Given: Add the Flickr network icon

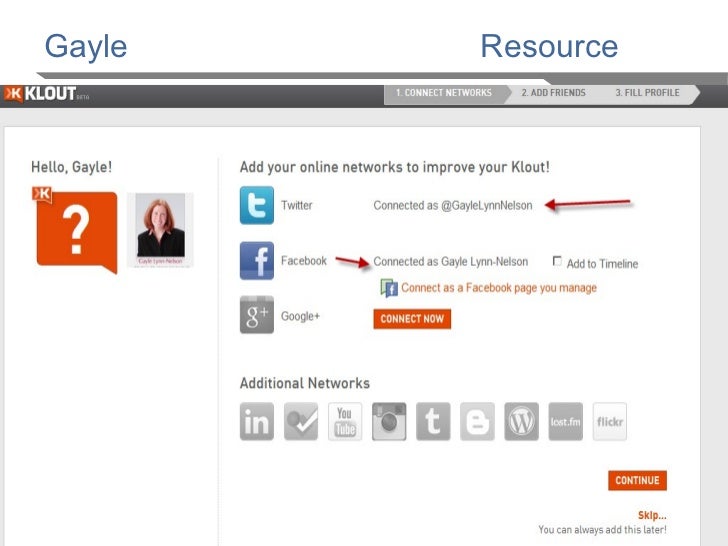Looking at the screenshot, I should pos(610,422).
